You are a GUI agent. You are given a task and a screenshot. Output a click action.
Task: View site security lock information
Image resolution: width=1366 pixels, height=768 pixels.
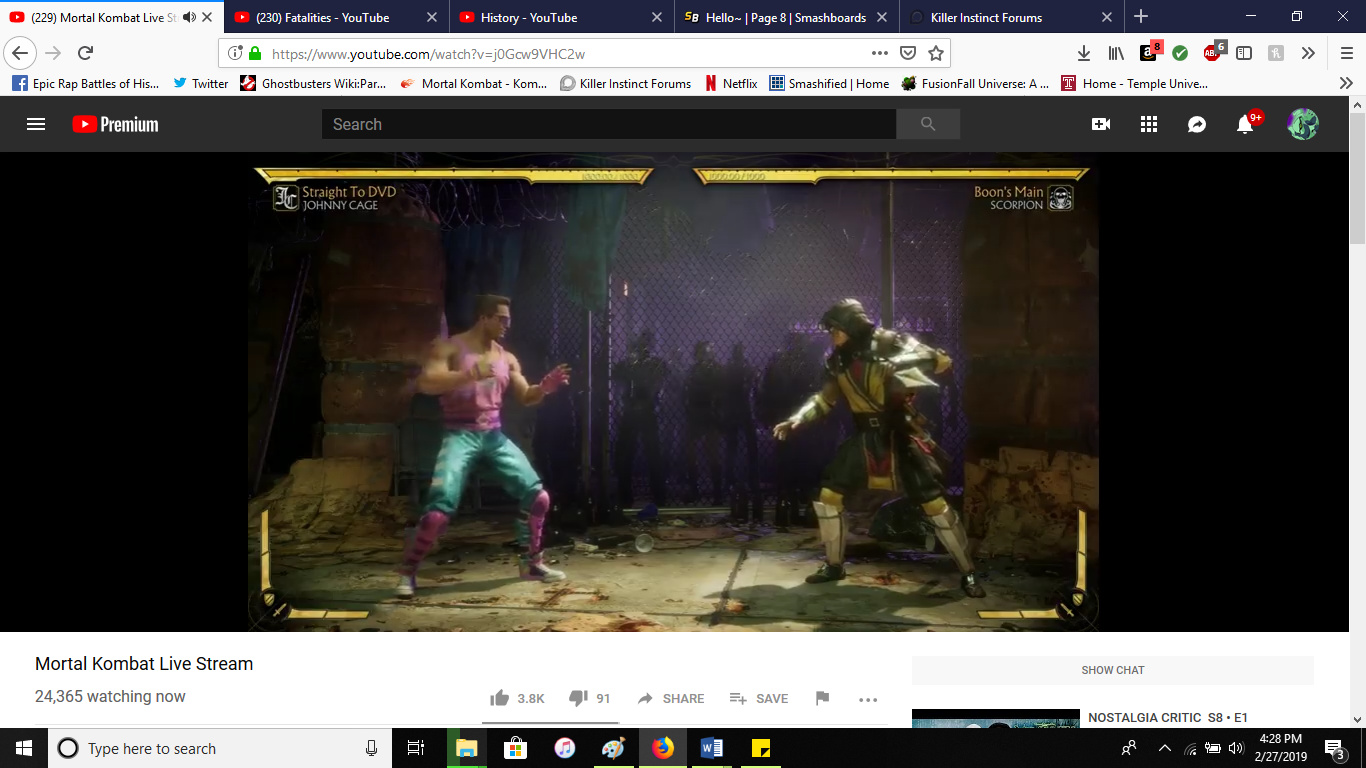[x=255, y=53]
